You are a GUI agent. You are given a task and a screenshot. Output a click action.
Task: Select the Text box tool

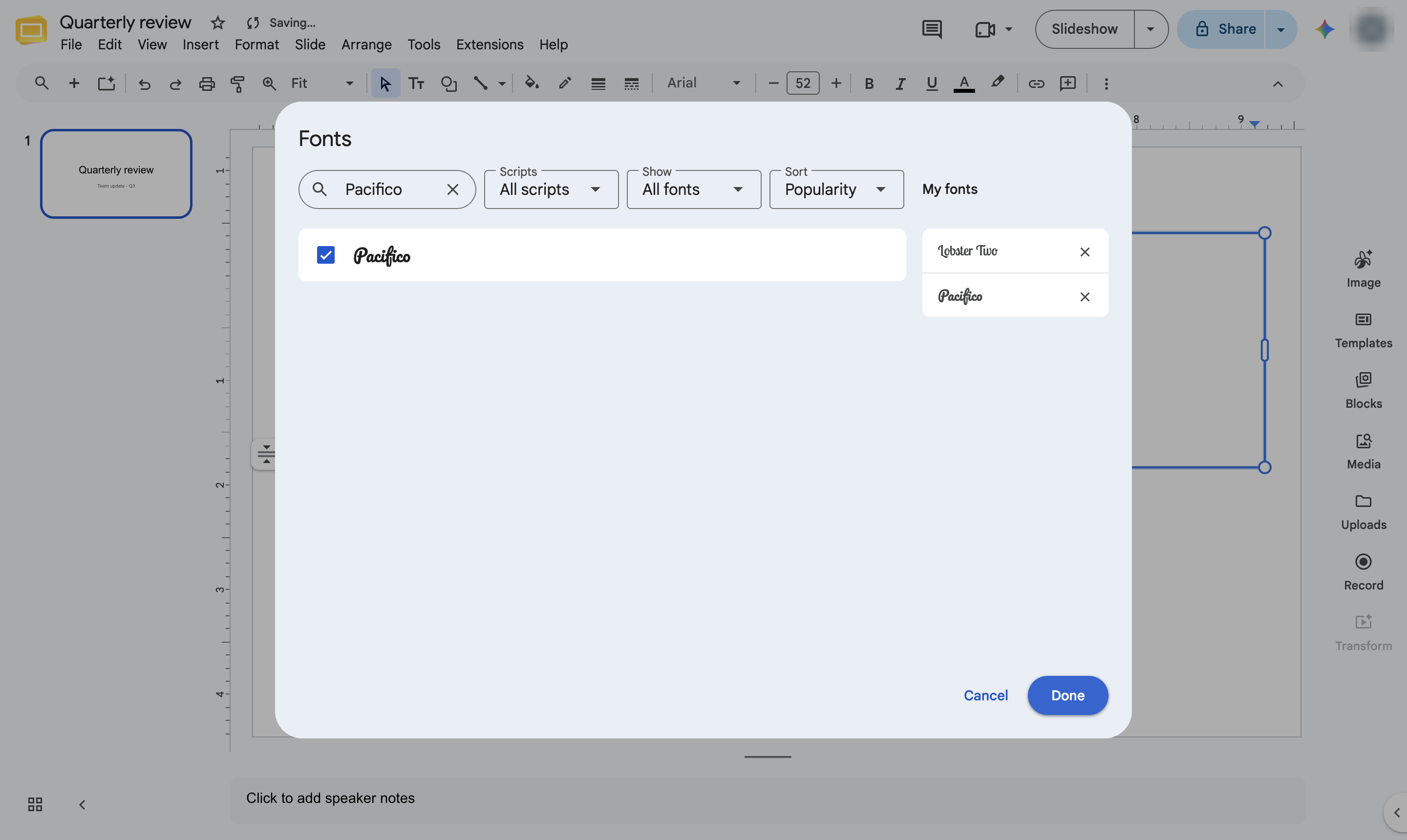[416, 84]
